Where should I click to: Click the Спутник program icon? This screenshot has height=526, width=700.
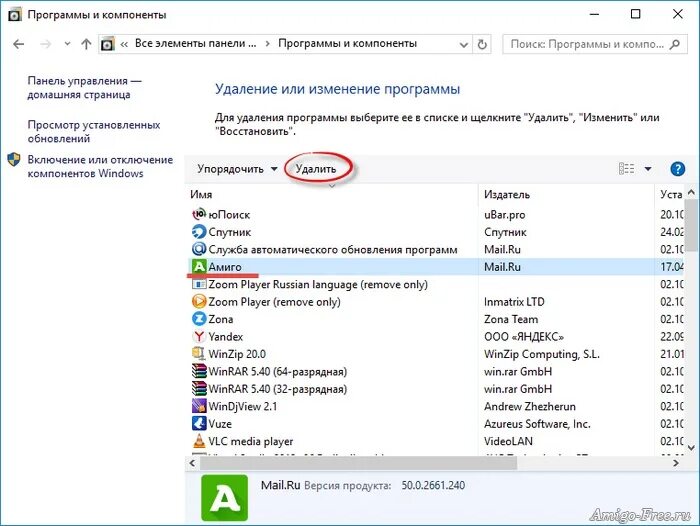click(x=199, y=232)
